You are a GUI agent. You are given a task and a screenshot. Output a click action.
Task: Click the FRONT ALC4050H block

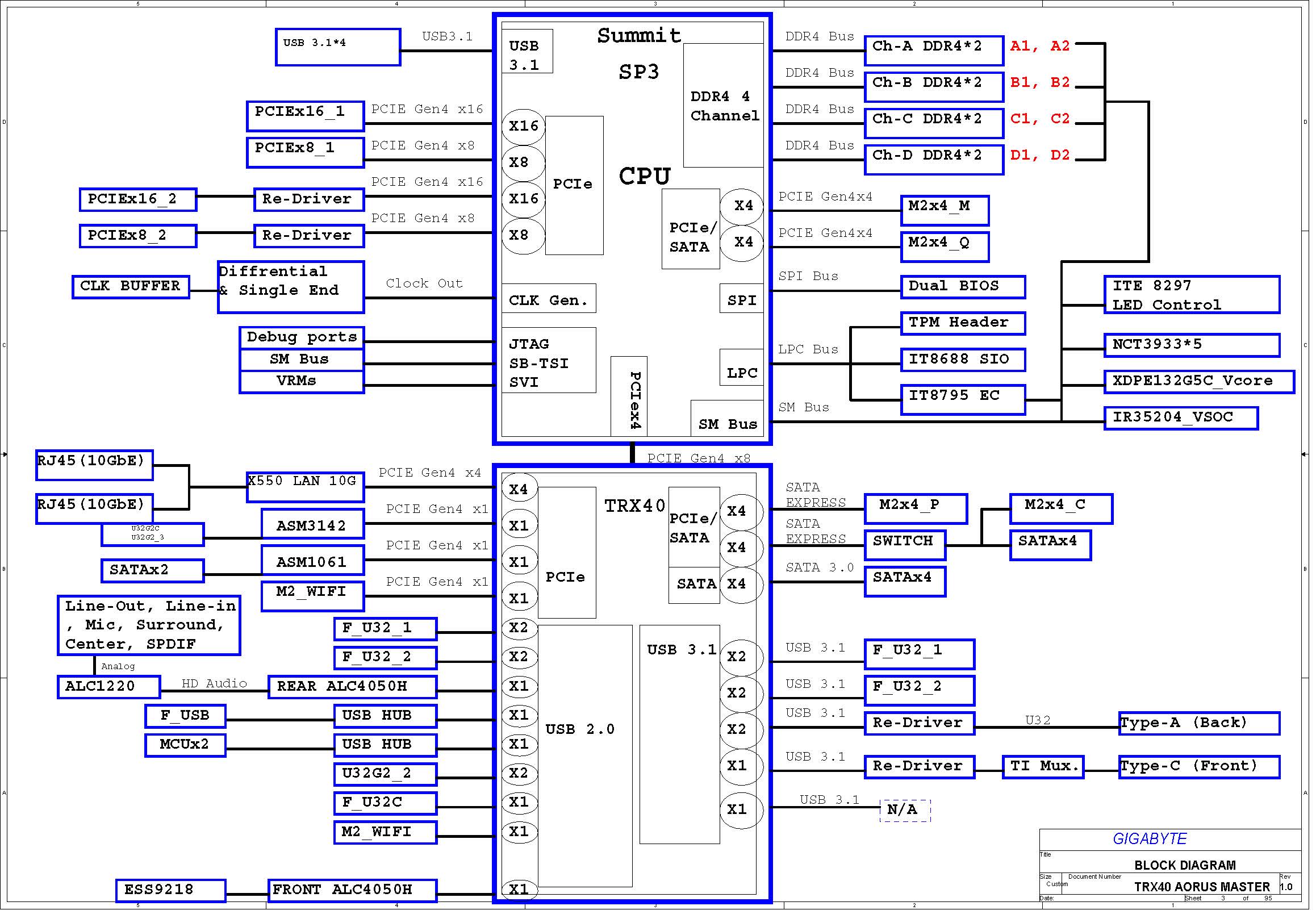(353, 891)
